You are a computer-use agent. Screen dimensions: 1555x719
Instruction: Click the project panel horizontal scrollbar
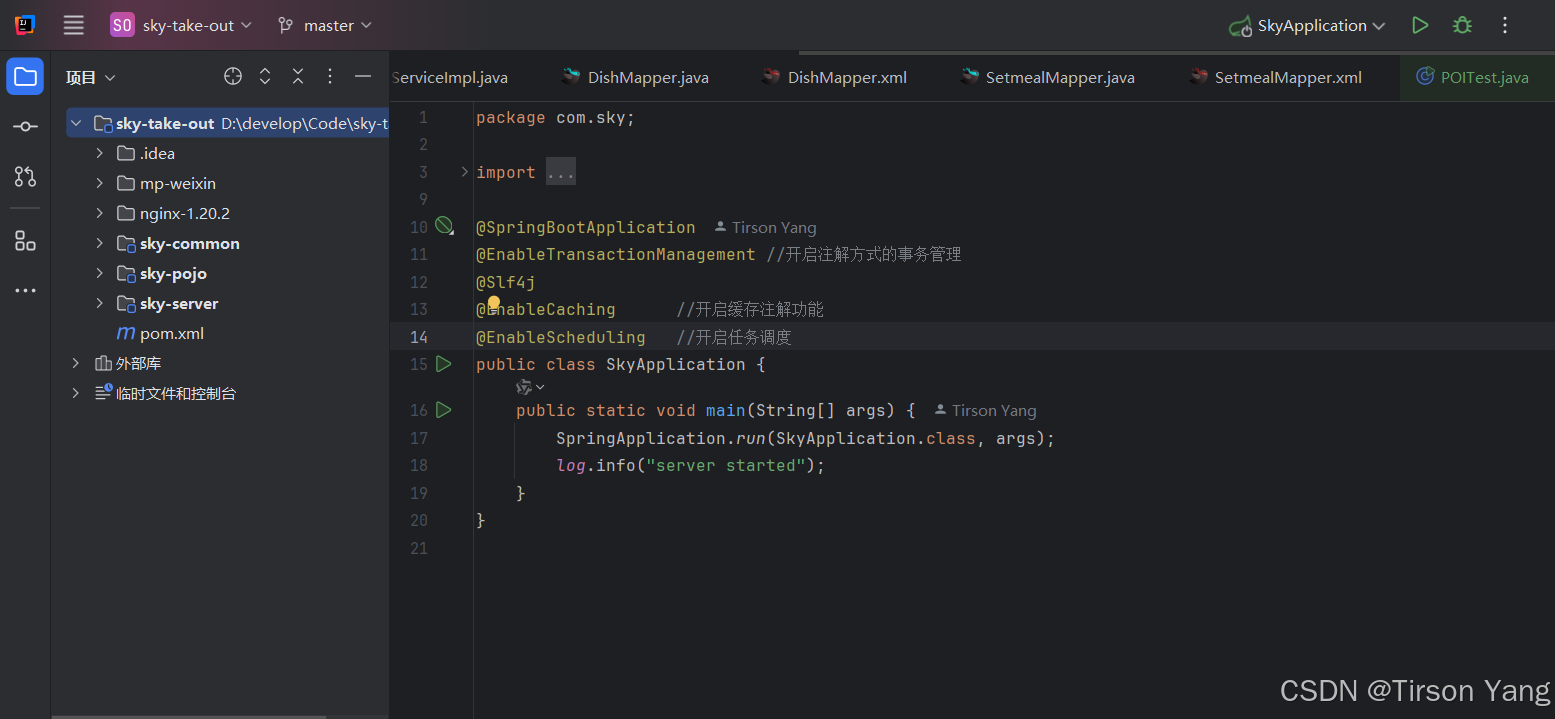188,715
